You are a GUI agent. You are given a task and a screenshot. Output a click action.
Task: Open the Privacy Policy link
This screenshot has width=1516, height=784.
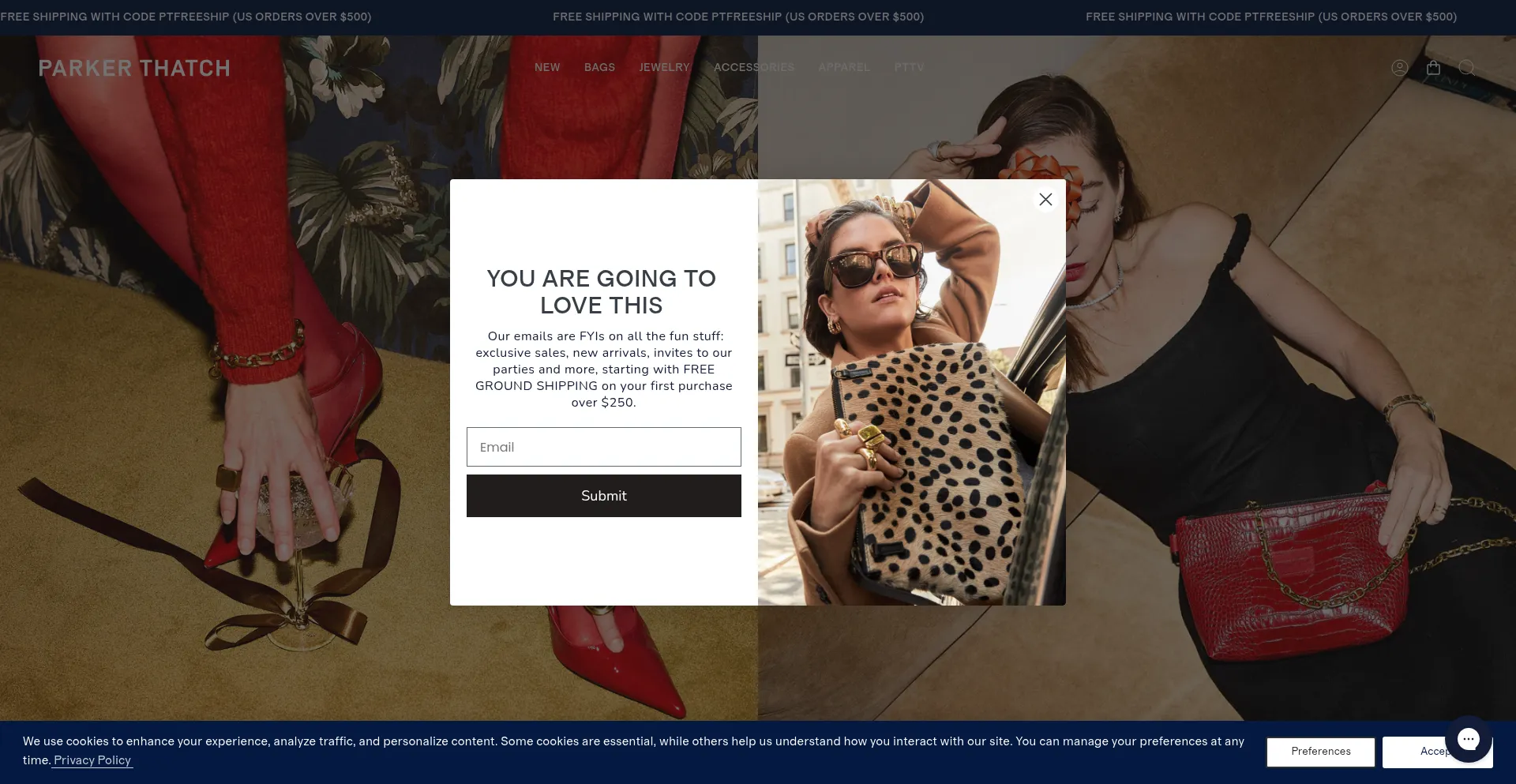coord(92,760)
